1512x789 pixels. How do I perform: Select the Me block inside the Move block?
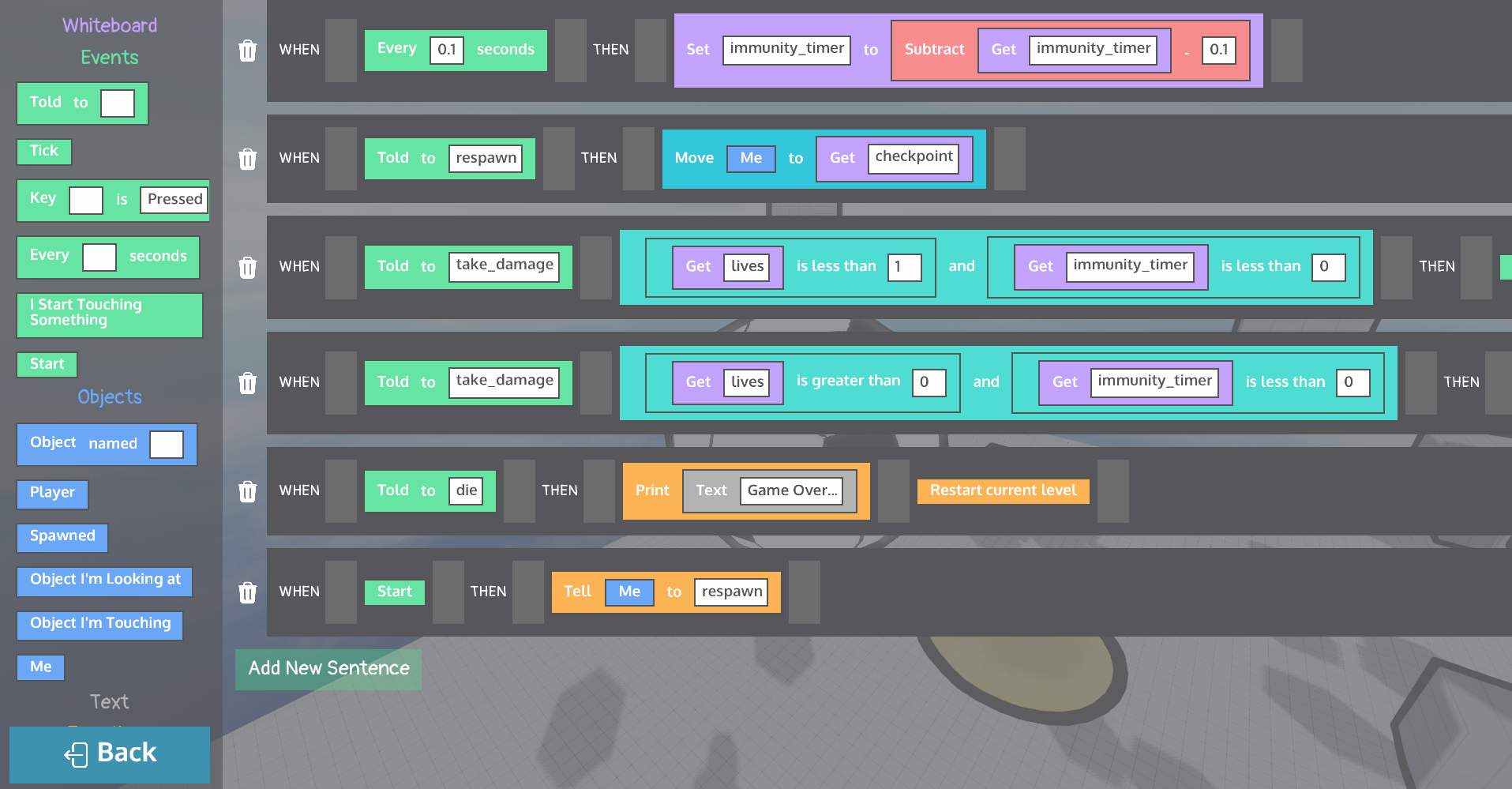coord(751,158)
